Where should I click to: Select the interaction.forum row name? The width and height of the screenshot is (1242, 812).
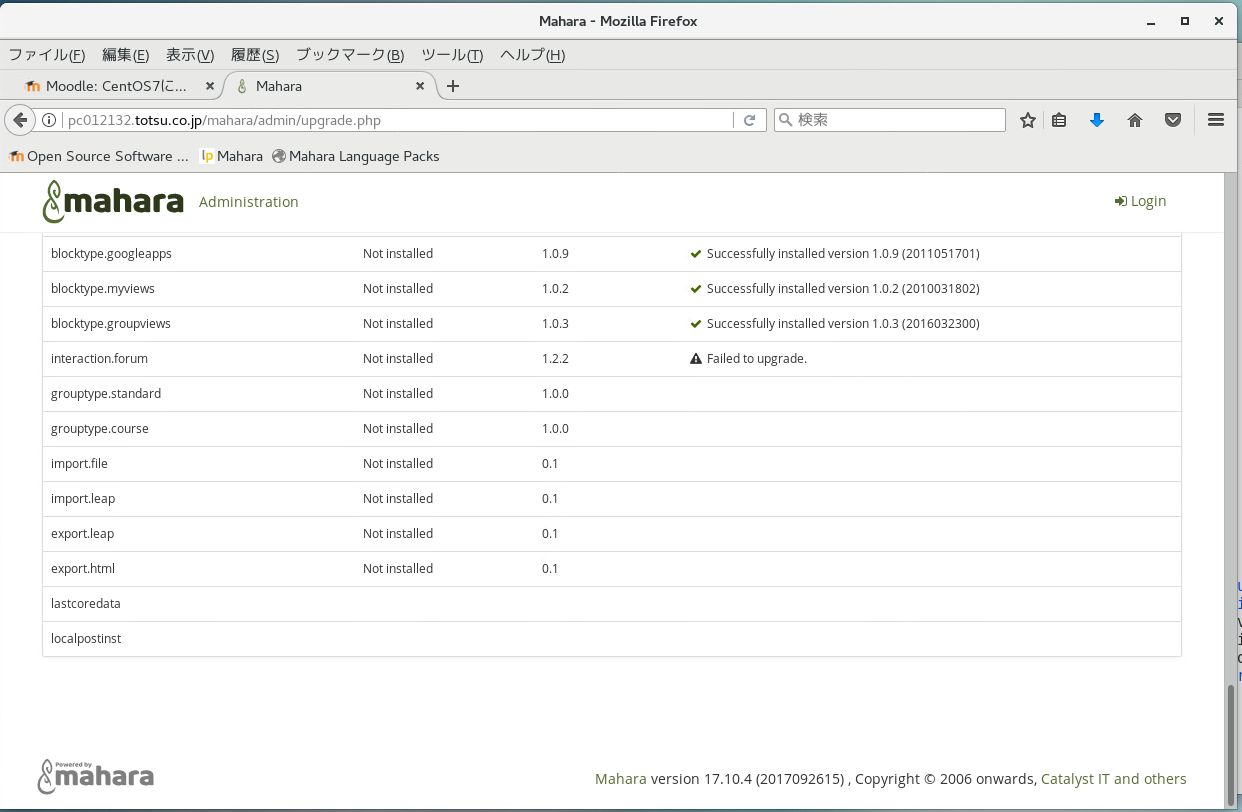(x=99, y=358)
